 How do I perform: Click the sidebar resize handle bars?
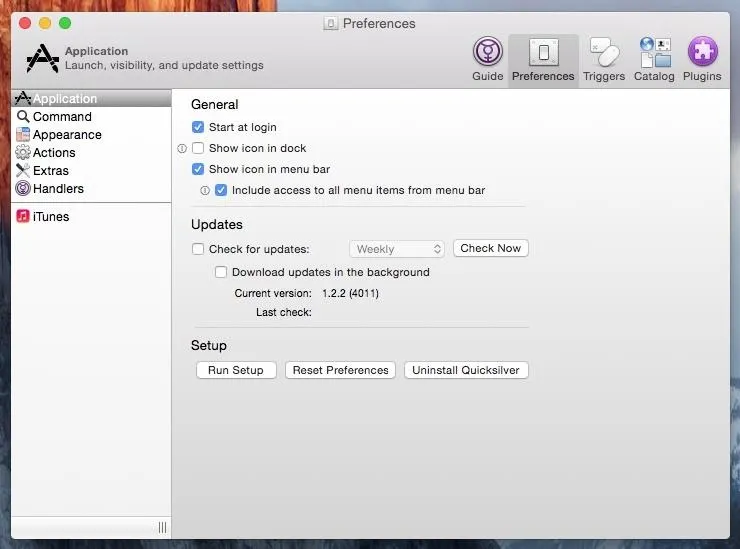click(162, 527)
